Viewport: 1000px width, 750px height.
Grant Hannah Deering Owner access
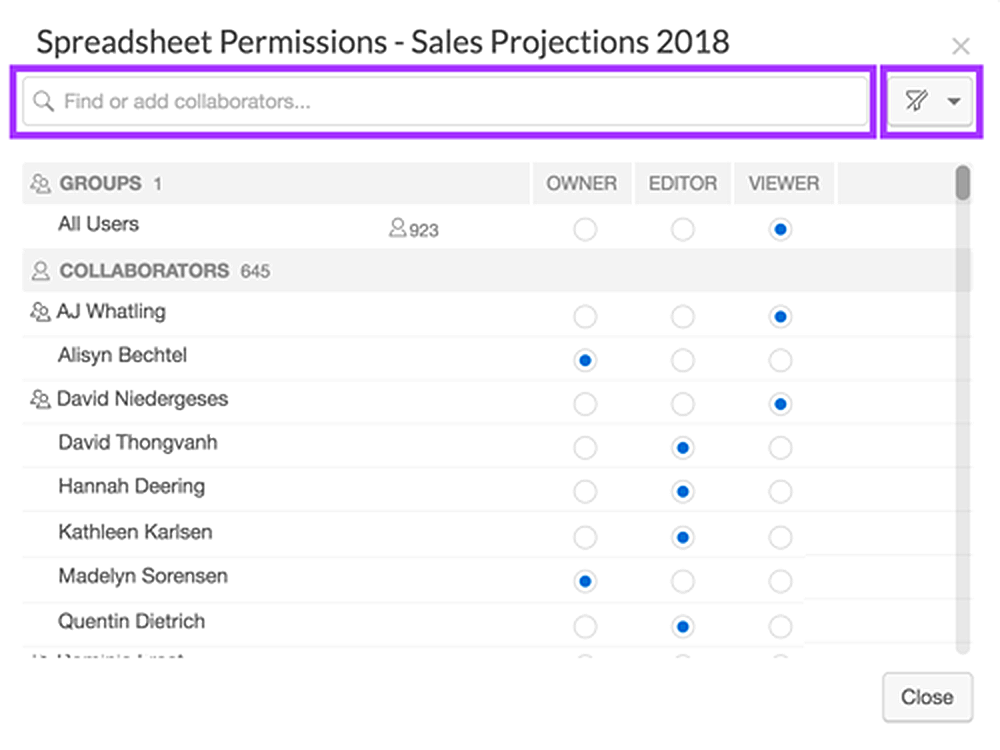point(584,491)
